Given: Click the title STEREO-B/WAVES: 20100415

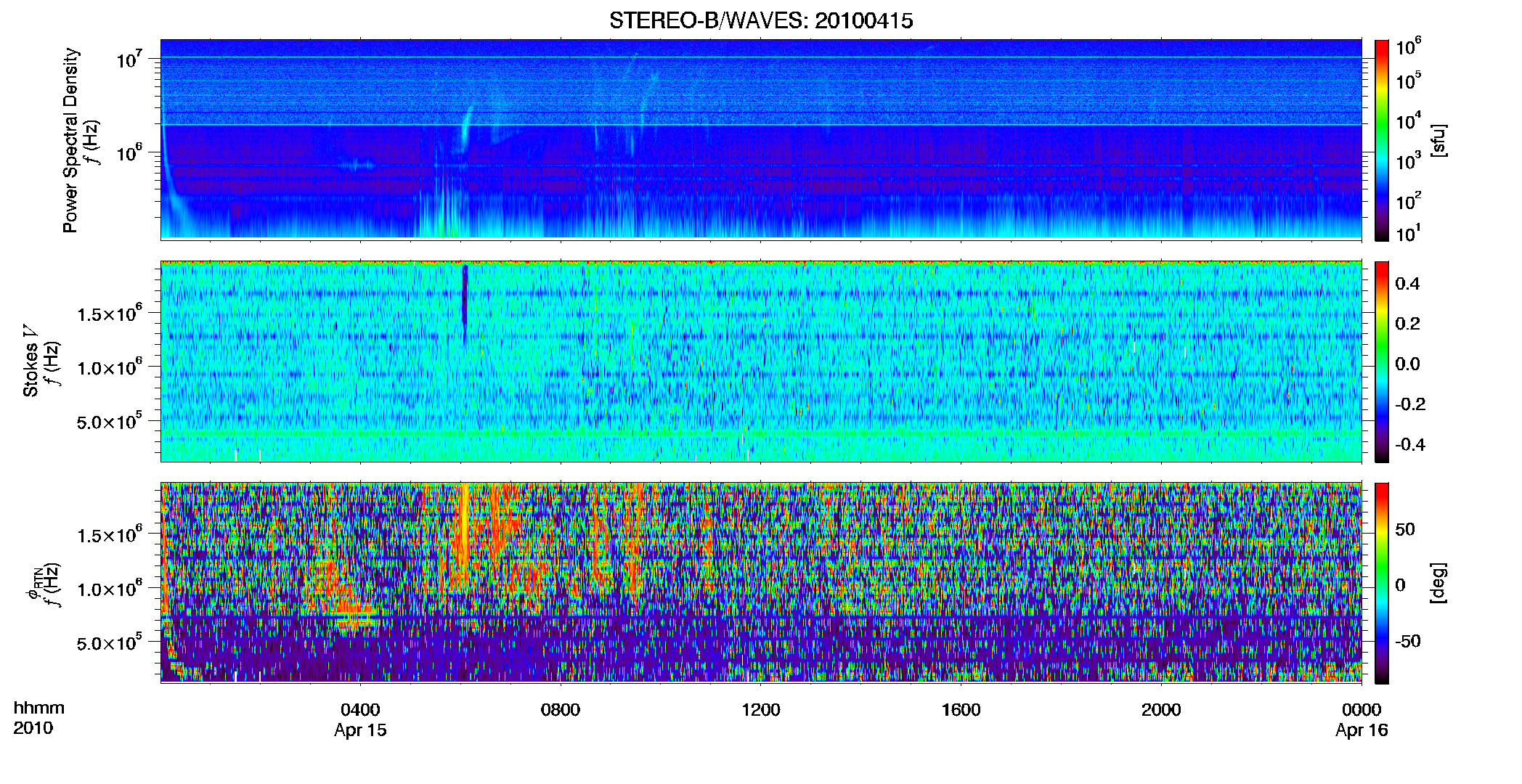Looking at the screenshot, I should (760, 20).
